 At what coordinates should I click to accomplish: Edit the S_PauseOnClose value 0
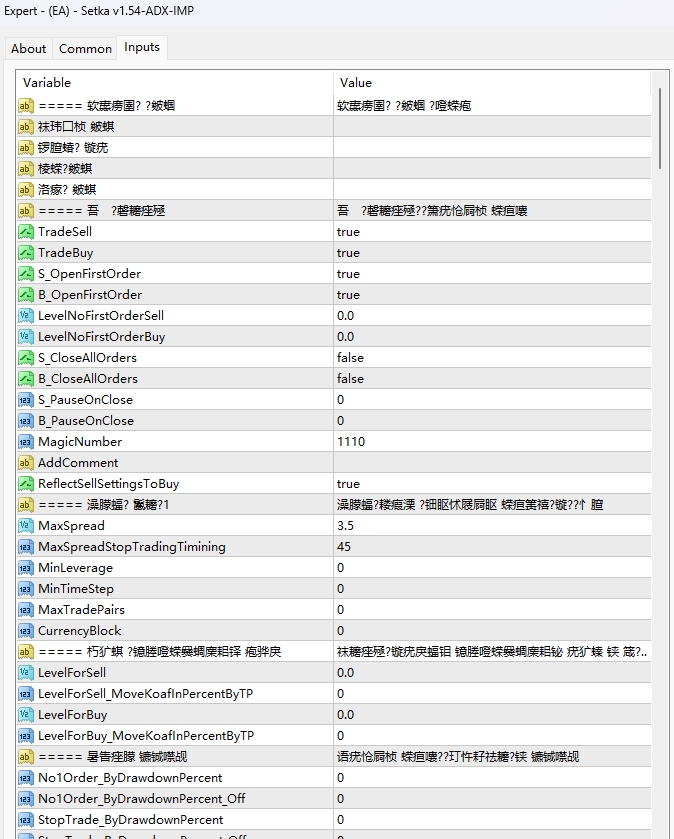[x=492, y=400]
